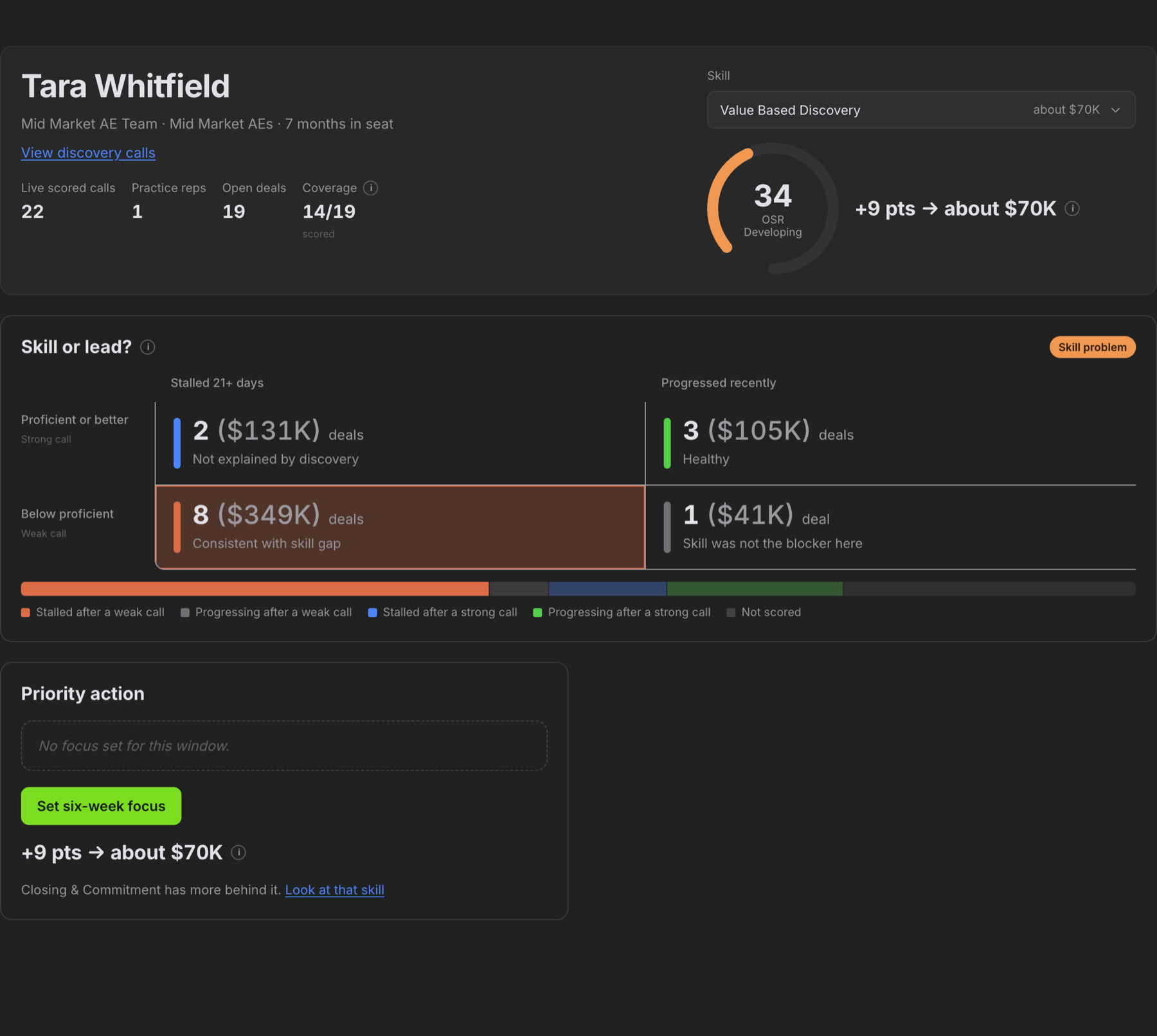
Task: Select the 8 ($349K) stalled deals cell
Action: pos(400,527)
